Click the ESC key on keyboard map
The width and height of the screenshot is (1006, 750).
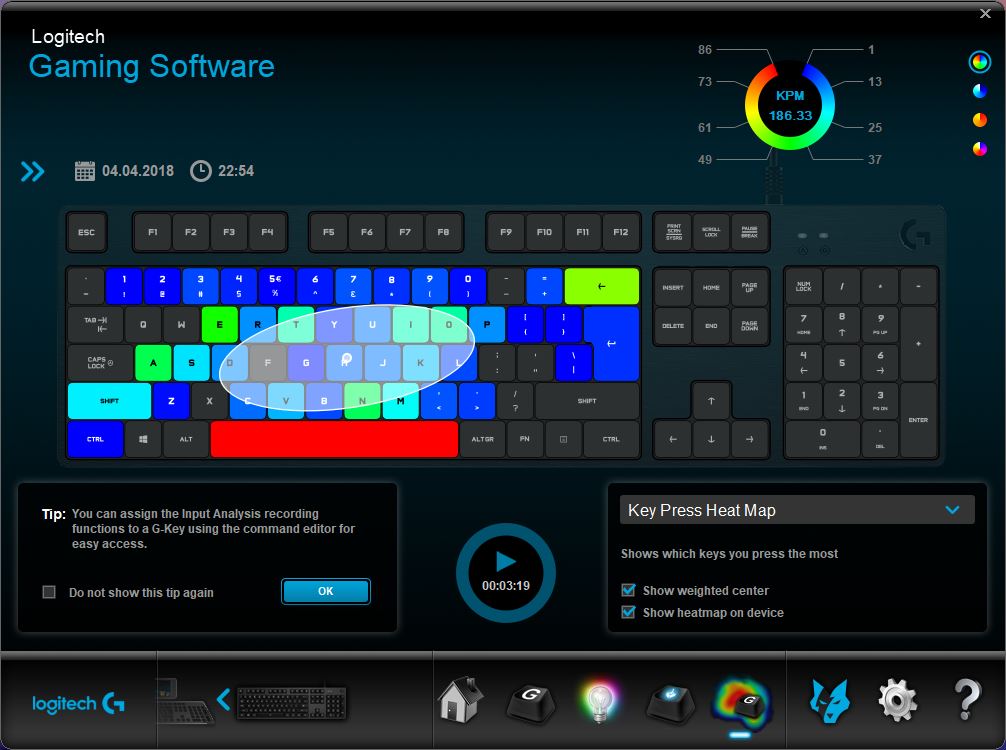87,232
